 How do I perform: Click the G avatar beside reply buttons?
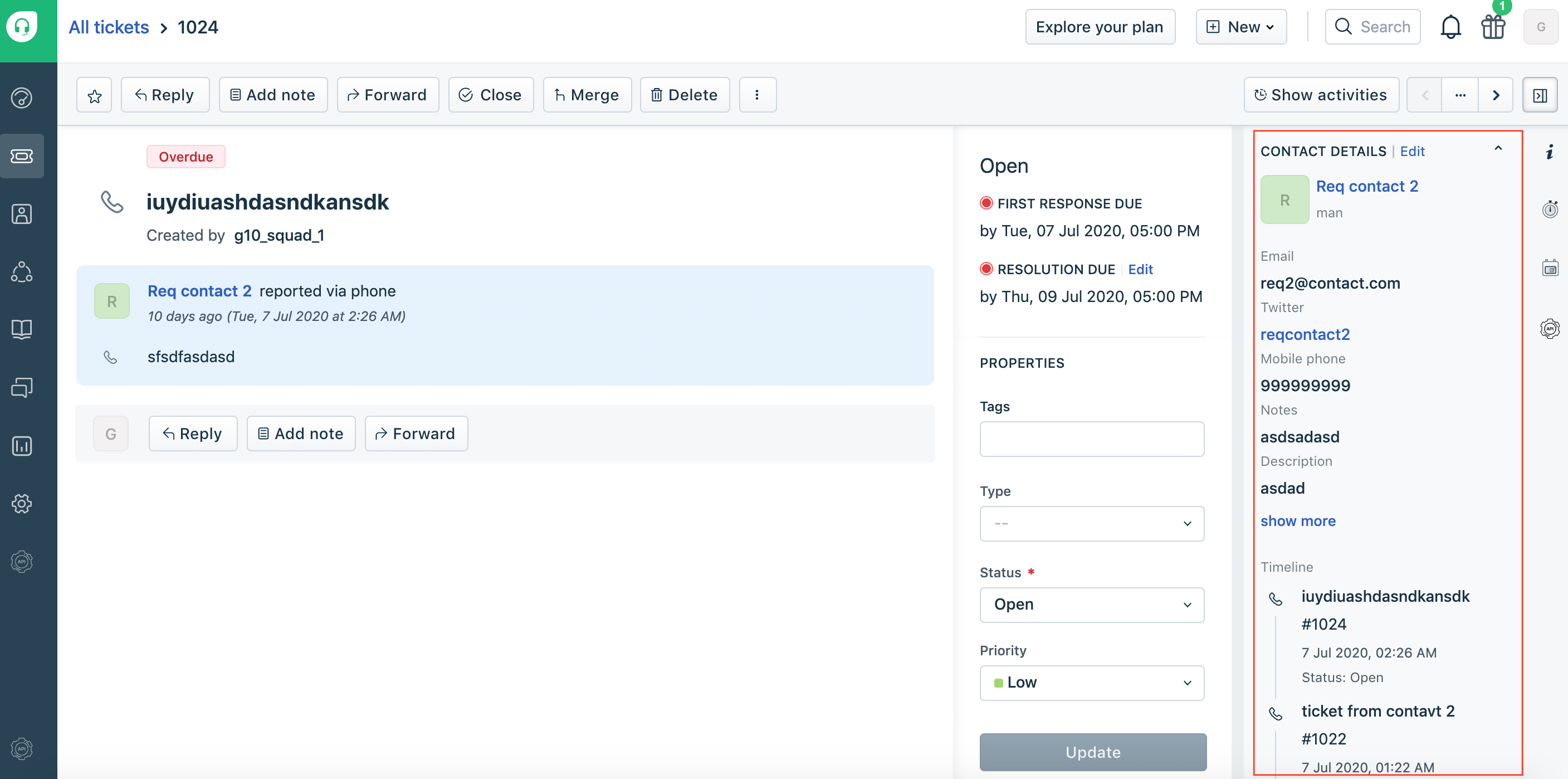(x=111, y=434)
